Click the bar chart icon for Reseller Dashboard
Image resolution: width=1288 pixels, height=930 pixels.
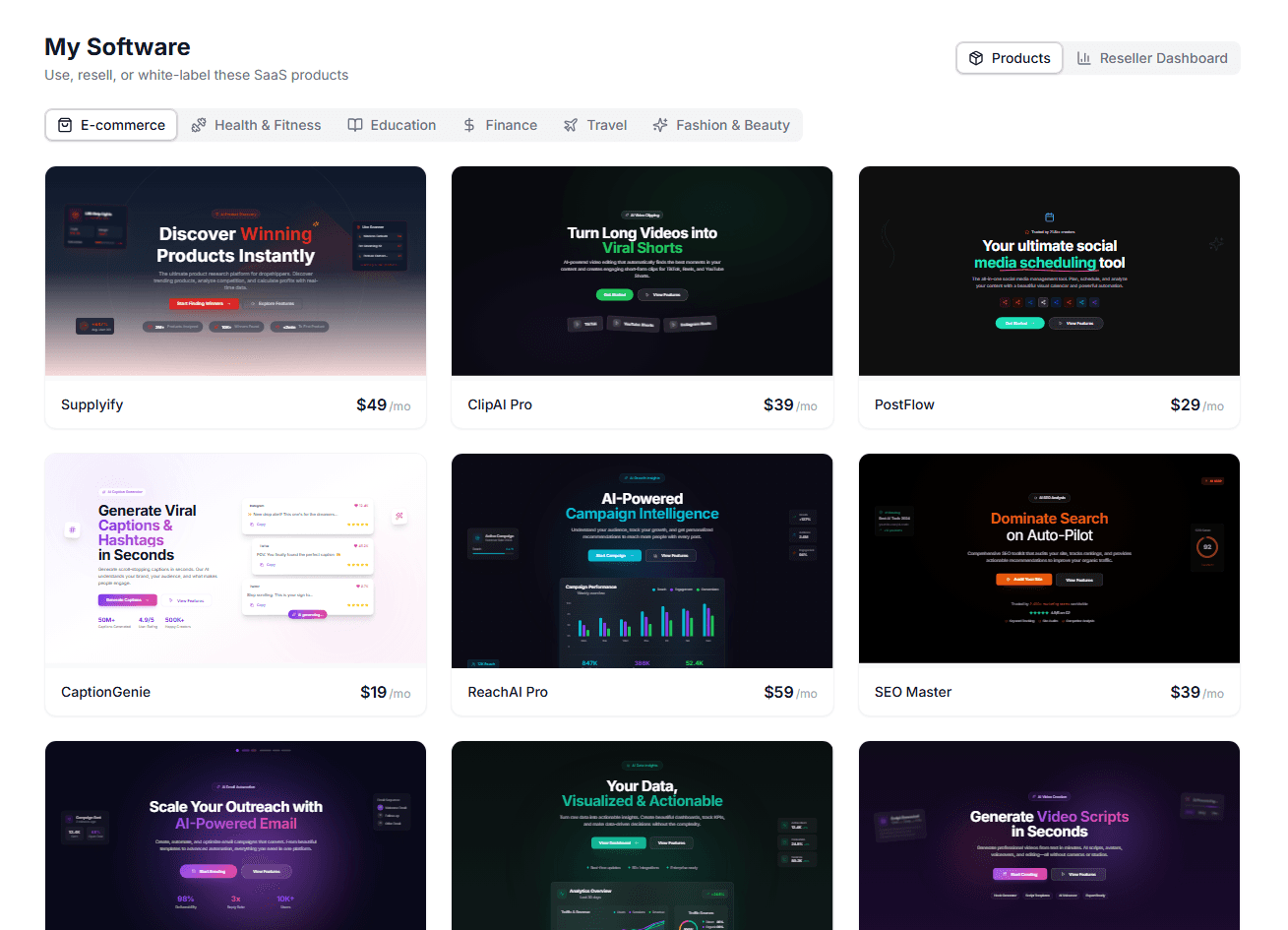point(1083,58)
